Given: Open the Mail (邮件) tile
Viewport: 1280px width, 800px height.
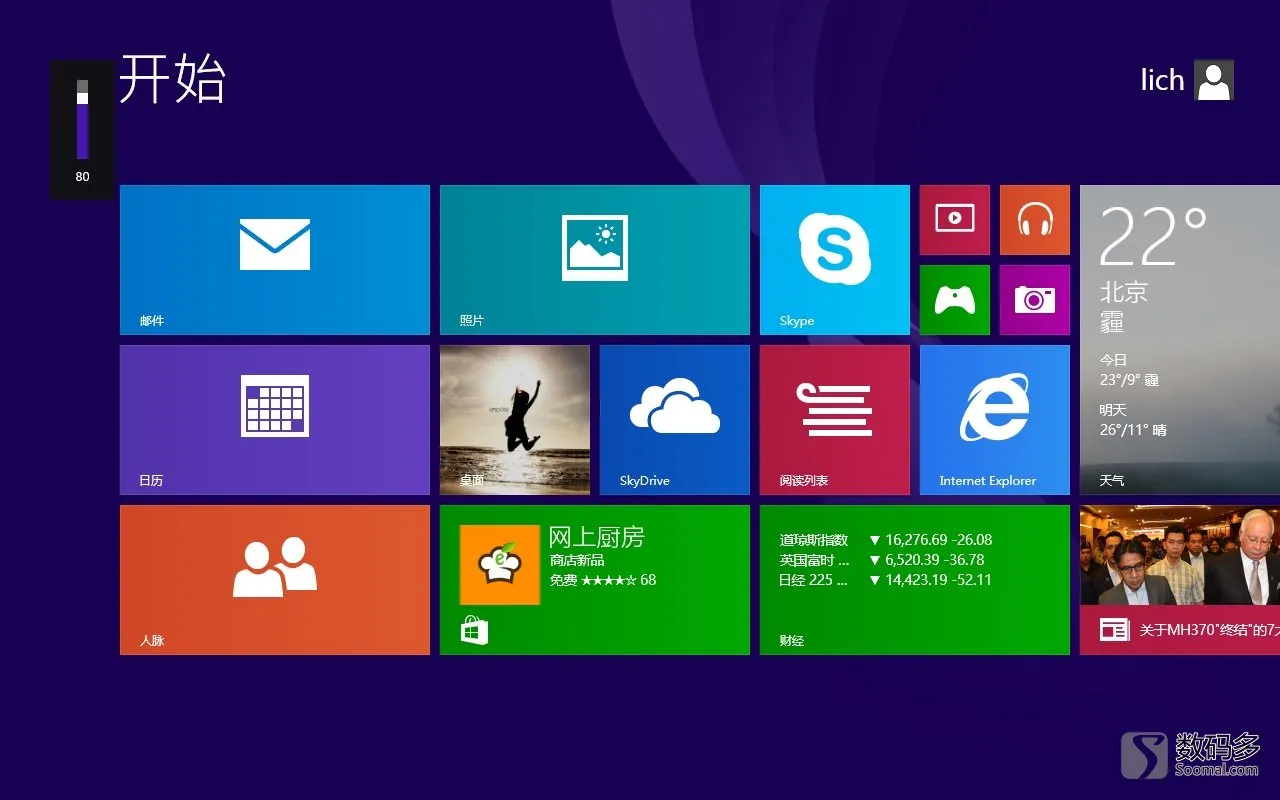Looking at the screenshot, I should pyautogui.click(x=275, y=260).
